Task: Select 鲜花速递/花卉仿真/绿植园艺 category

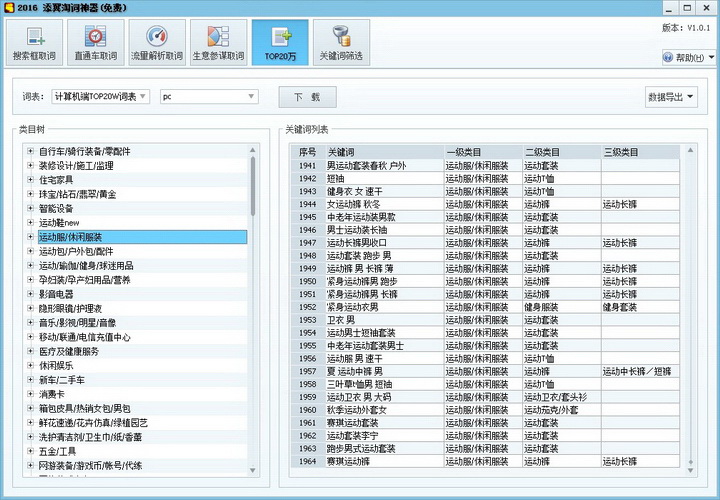Action: click(x=93, y=422)
